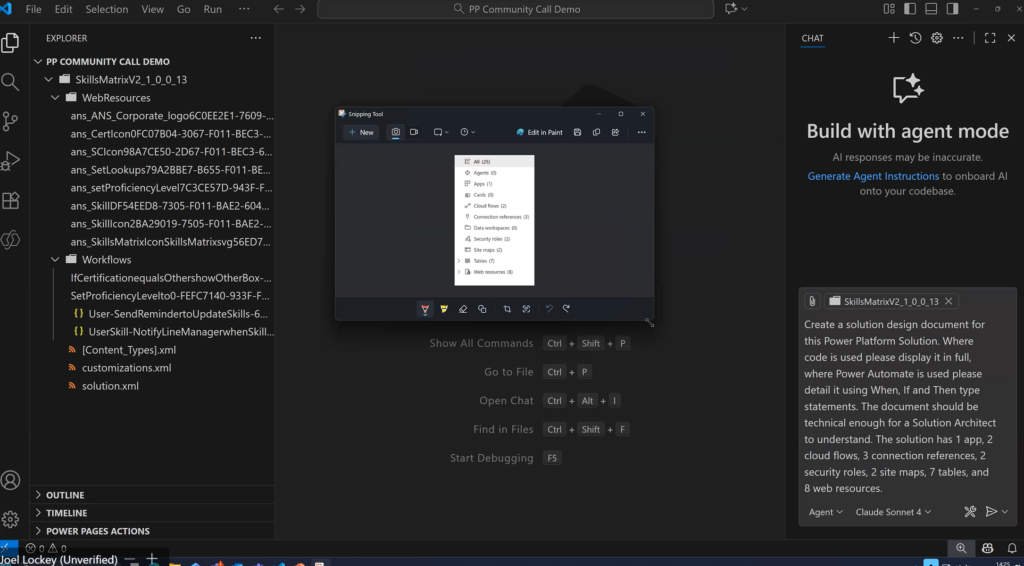This screenshot has height=566, width=1024.
Task: Open the Go menu
Action: pyautogui.click(x=183, y=9)
